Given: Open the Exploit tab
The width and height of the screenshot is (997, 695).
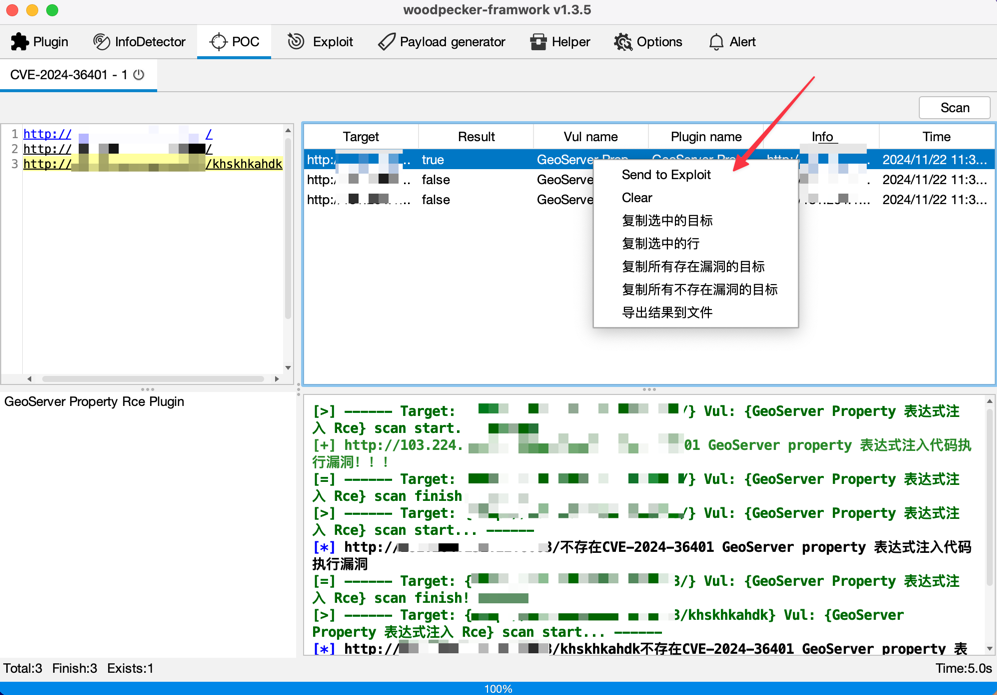Looking at the screenshot, I should pyautogui.click(x=320, y=42).
